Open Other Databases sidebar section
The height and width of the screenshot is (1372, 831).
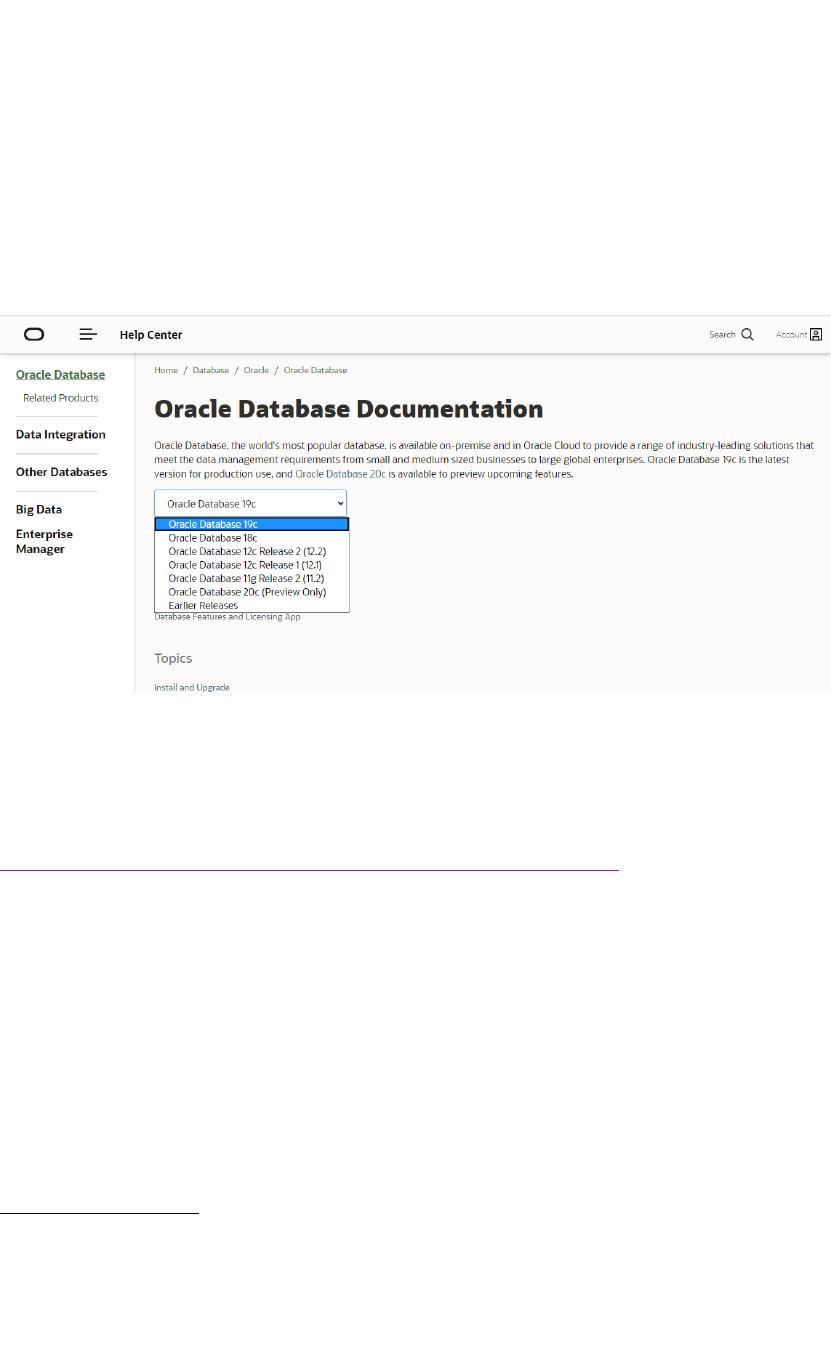61,472
